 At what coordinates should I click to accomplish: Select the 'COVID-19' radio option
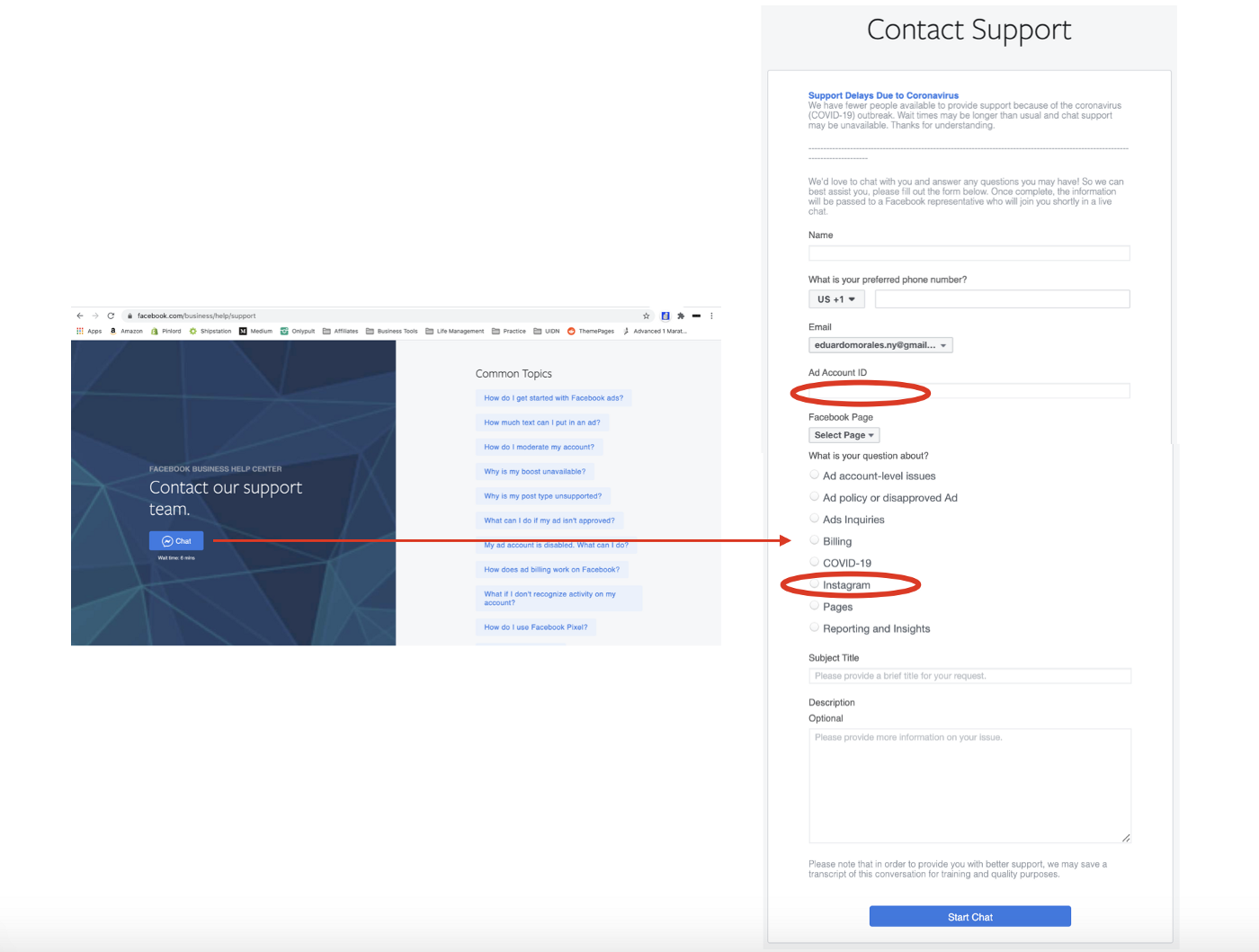[x=814, y=562]
